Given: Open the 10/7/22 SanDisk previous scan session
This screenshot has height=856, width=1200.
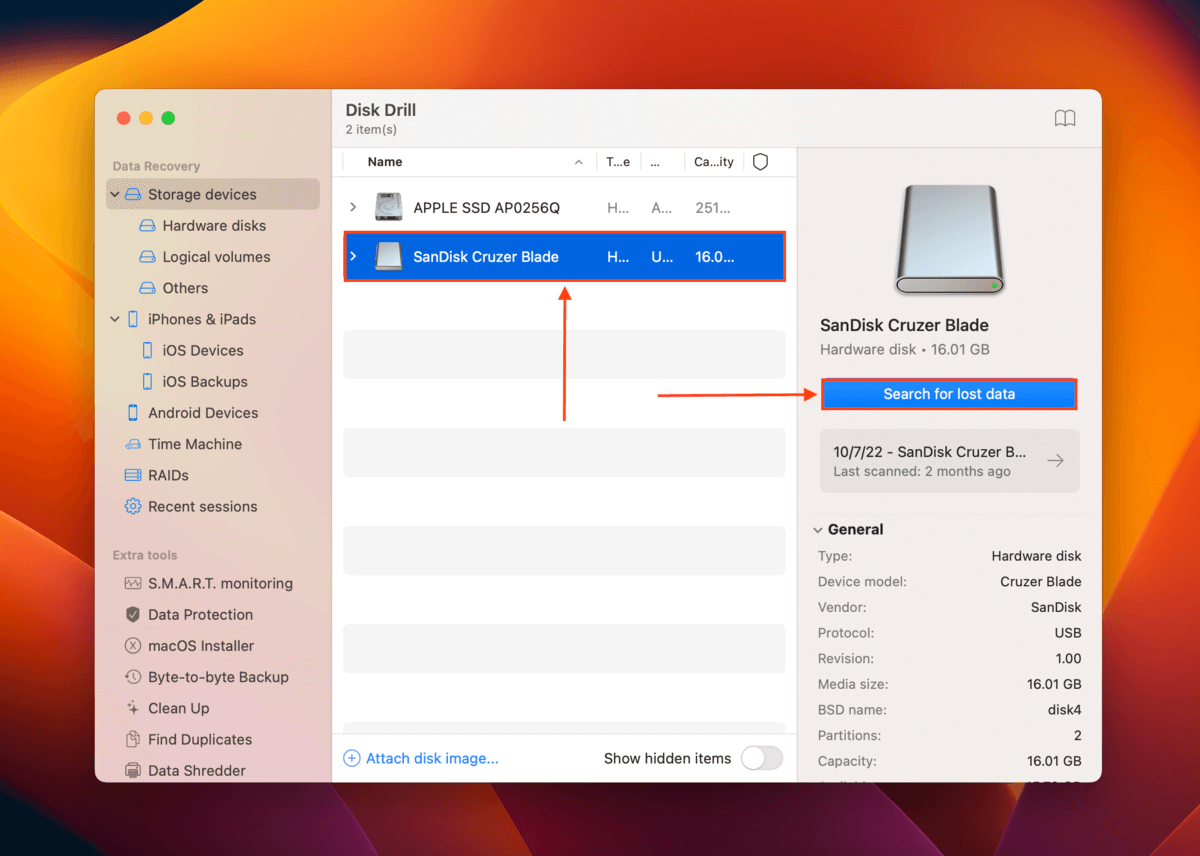Looking at the screenshot, I should point(949,461).
